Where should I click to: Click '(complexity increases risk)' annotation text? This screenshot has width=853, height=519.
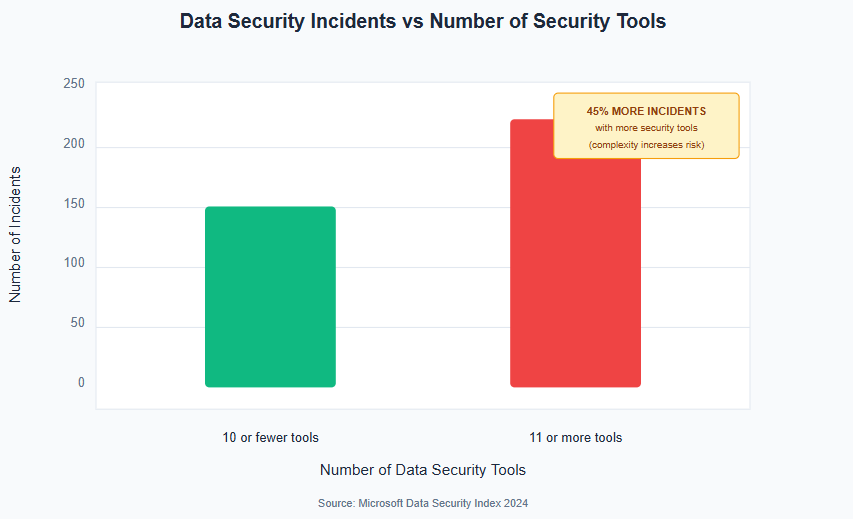coord(646,145)
